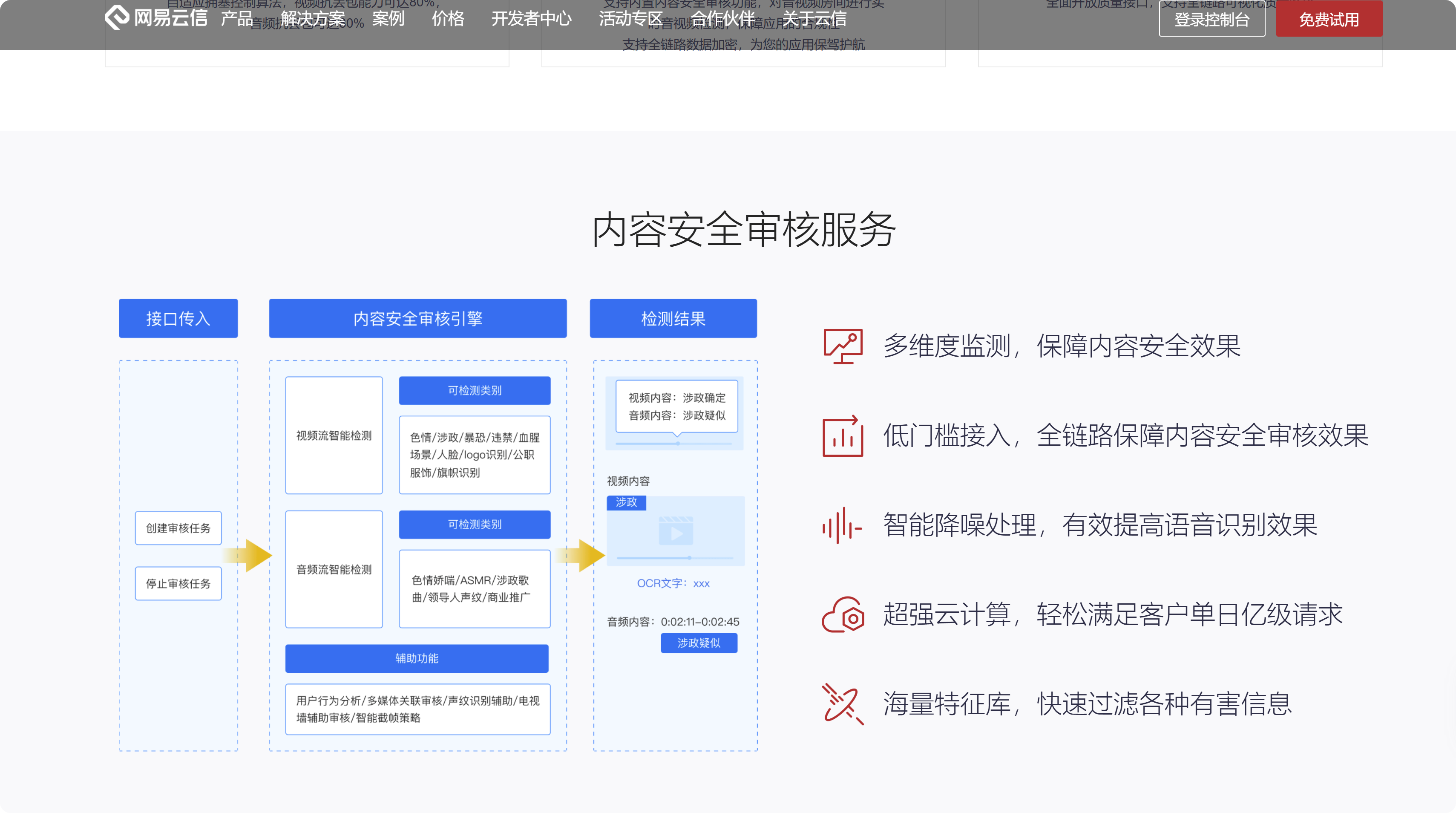The width and height of the screenshot is (1456, 813).
Task: Click the red 免费试用 button
Action: 1329,19
